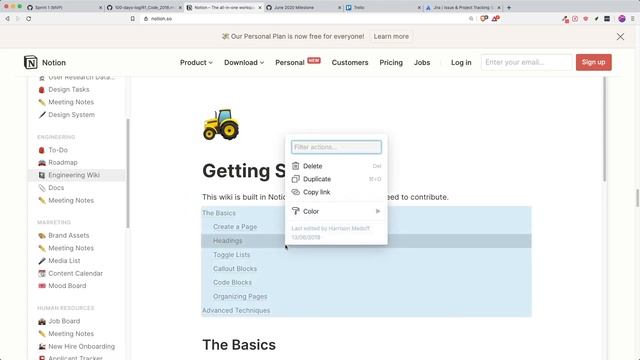Click the page content scrollbar

pos(604,129)
